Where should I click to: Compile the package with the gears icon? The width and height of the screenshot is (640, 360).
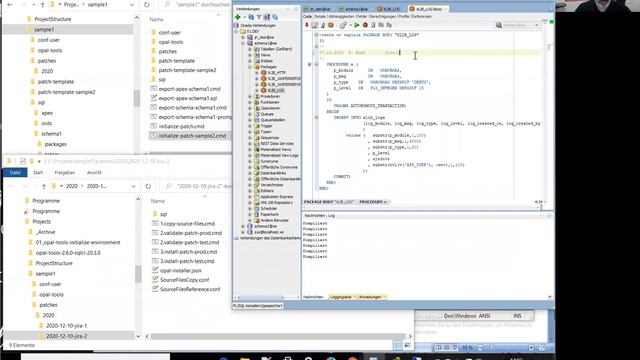[343, 25]
